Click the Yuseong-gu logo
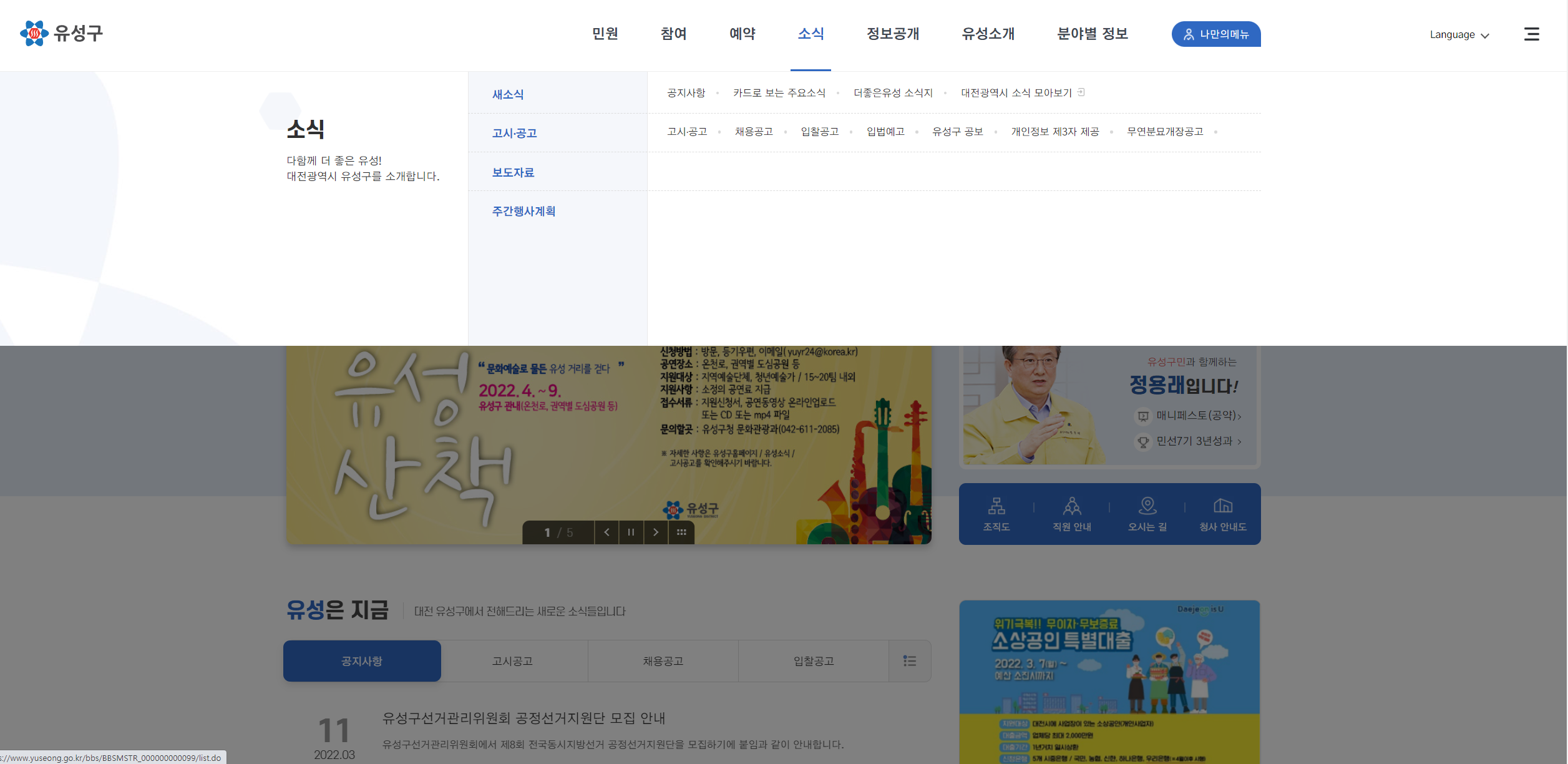Image resolution: width=1568 pixels, height=764 pixels. [x=61, y=34]
